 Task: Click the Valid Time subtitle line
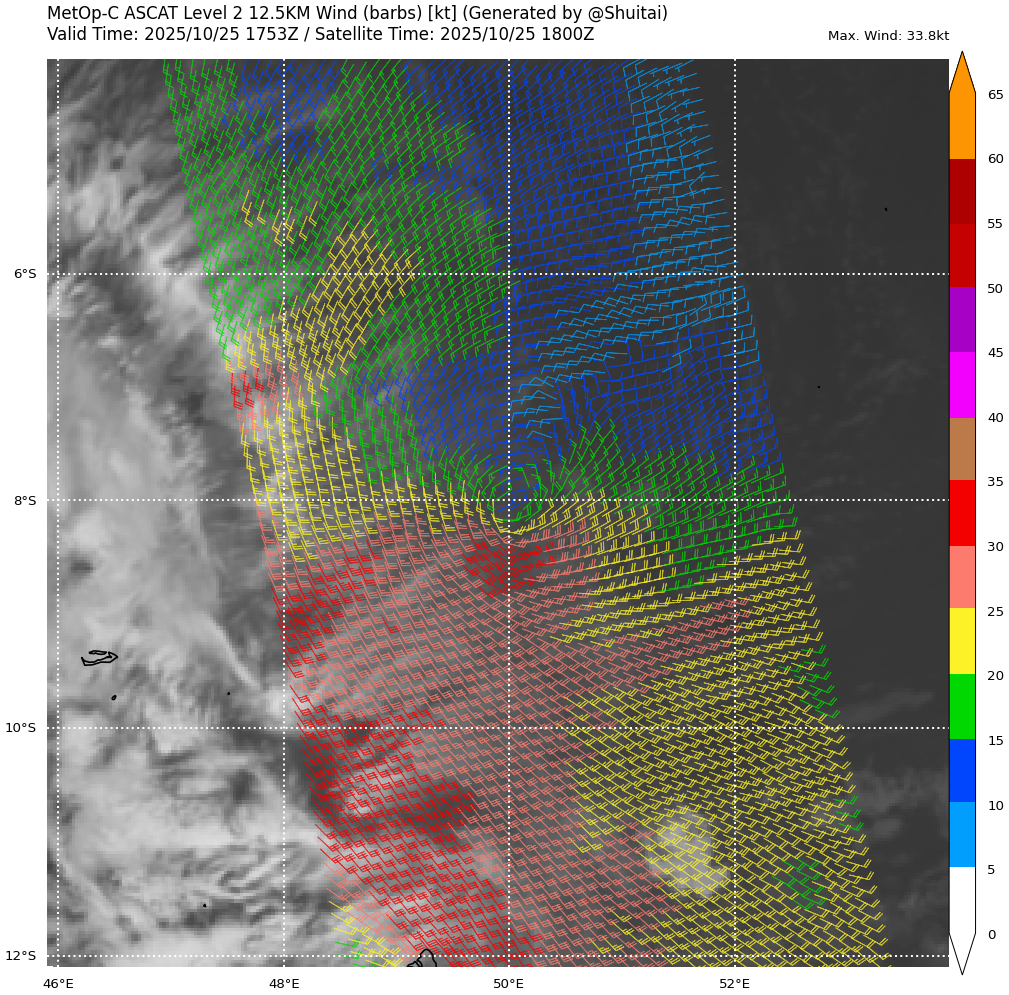point(320,34)
